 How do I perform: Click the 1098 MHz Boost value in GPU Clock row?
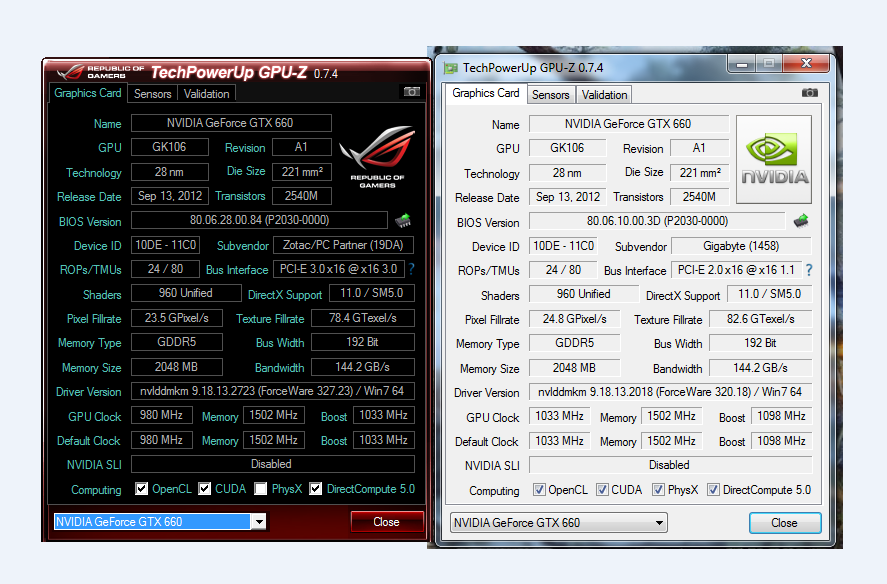782,416
